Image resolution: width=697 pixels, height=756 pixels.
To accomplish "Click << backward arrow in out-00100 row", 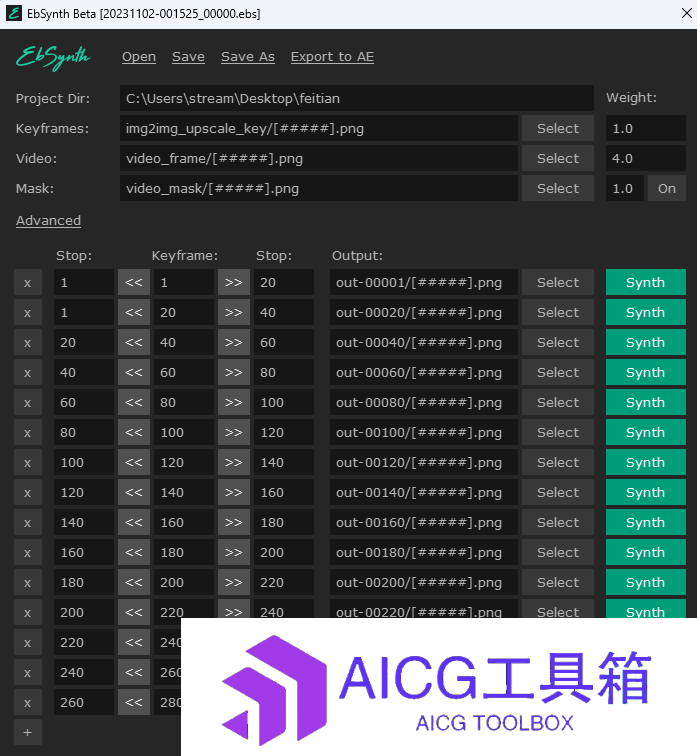I will click(134, 432).
